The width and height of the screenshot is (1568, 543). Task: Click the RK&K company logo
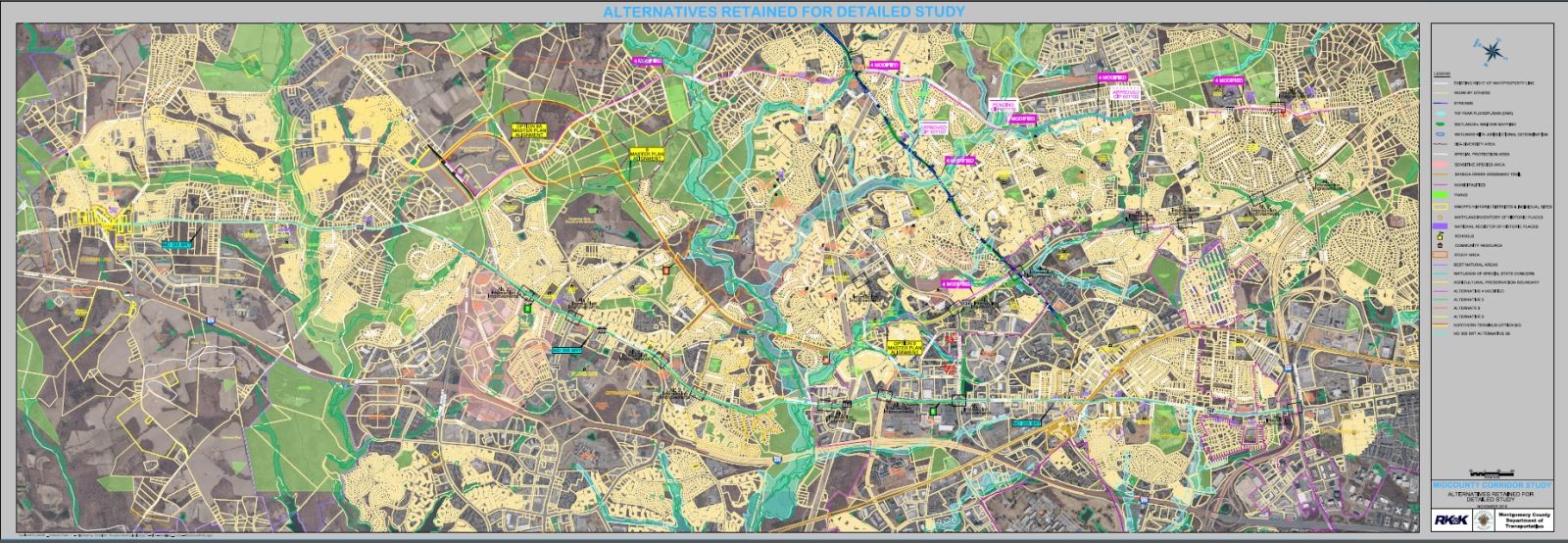click(1452, 519)
